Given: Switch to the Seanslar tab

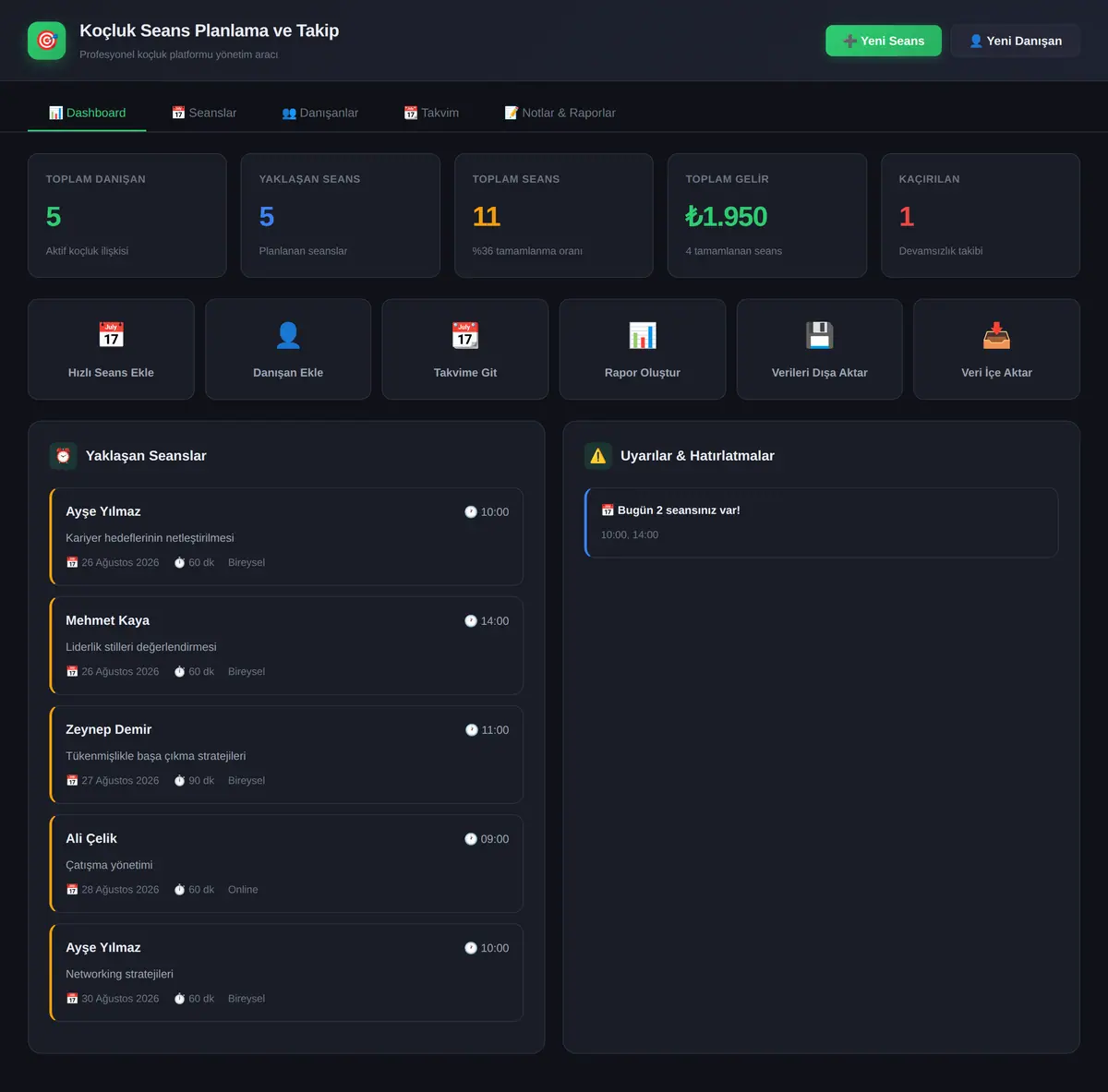Looking at the screenshot, I should point(204,113).
